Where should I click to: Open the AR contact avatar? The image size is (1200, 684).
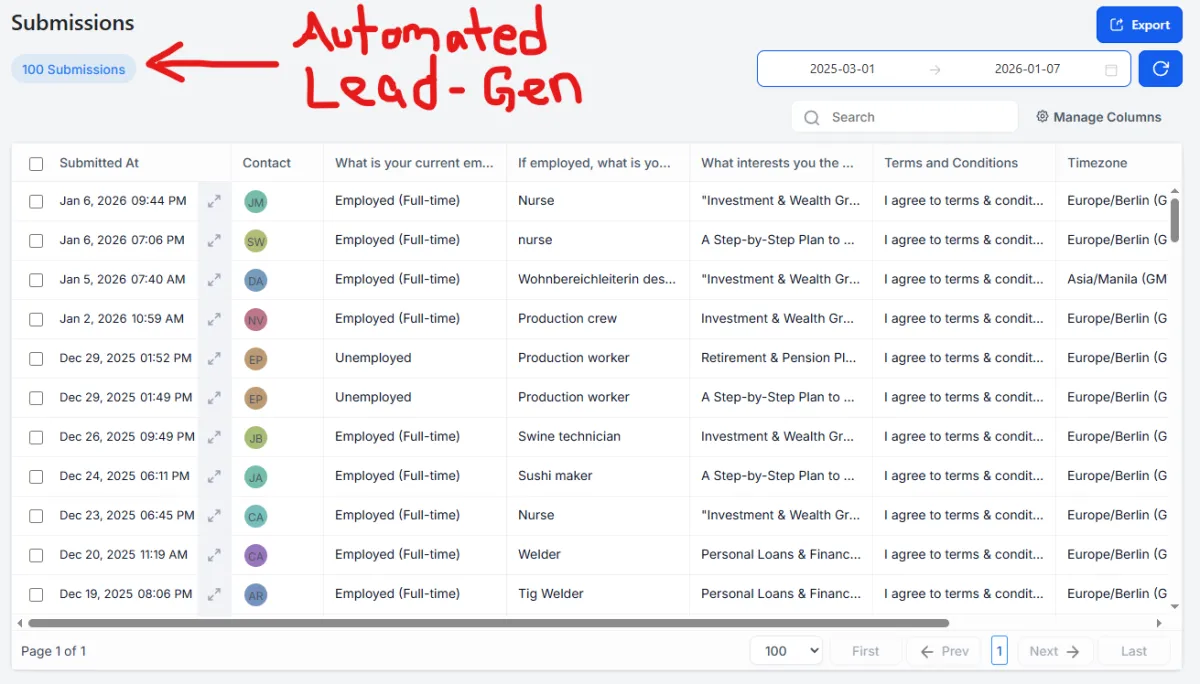(x=256, y=595)
